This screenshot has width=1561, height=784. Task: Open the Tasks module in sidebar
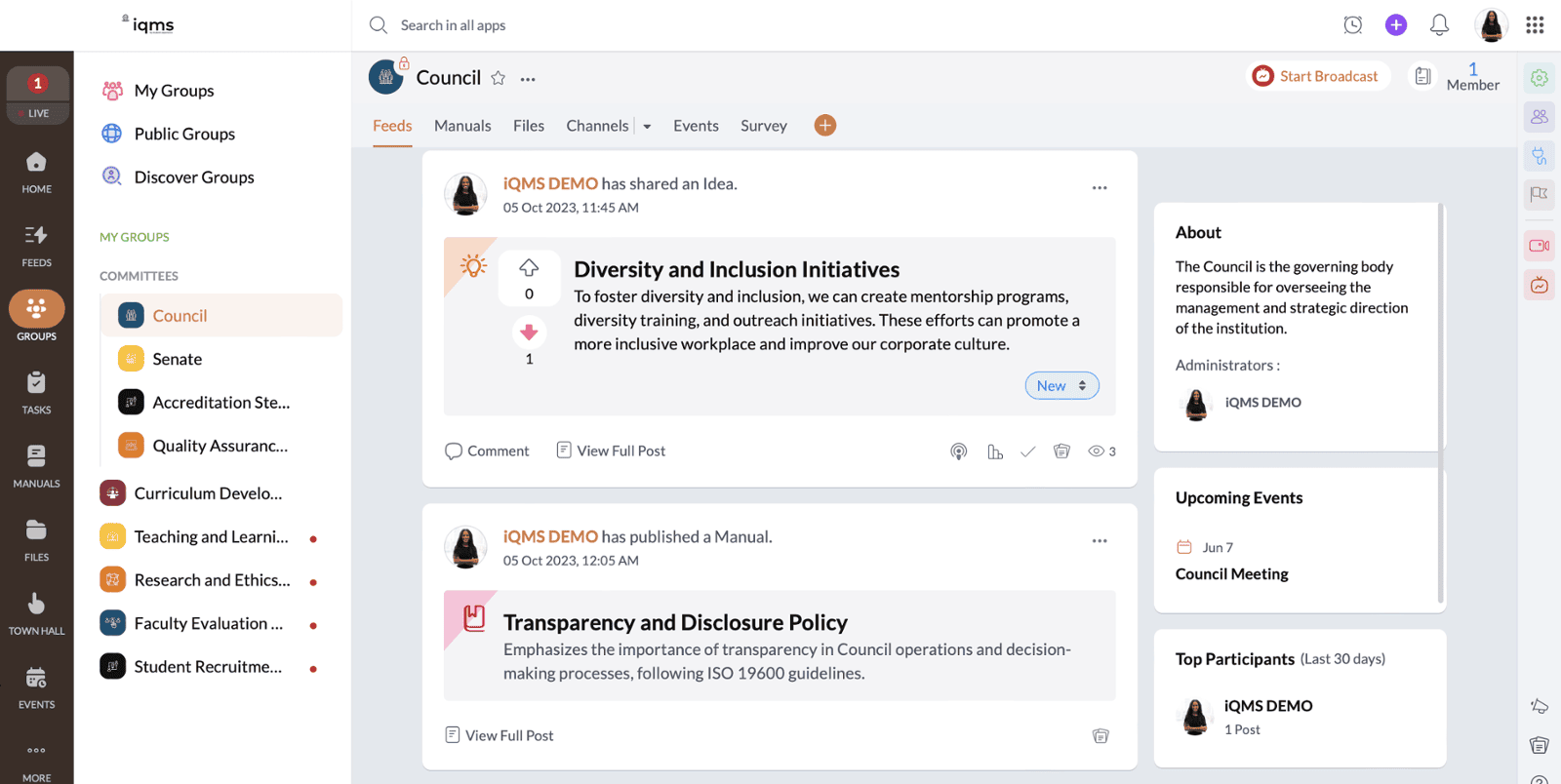coord(36,391)
